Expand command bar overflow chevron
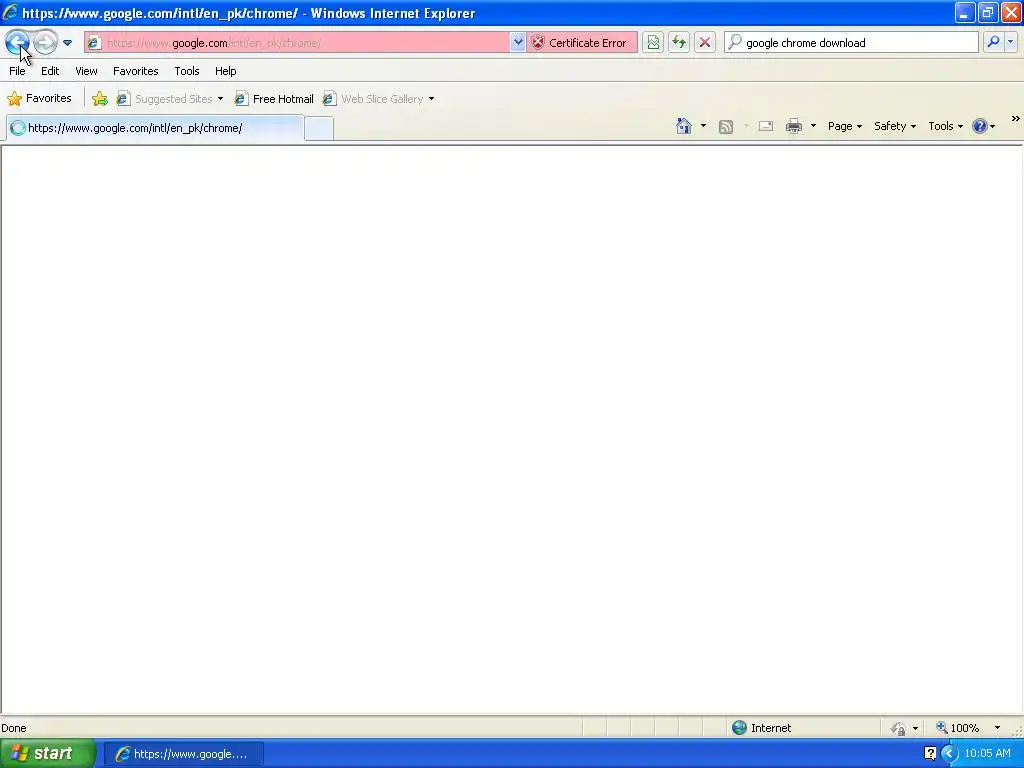The height and width of the screenshot is (768, 1024). (1016, 119)
